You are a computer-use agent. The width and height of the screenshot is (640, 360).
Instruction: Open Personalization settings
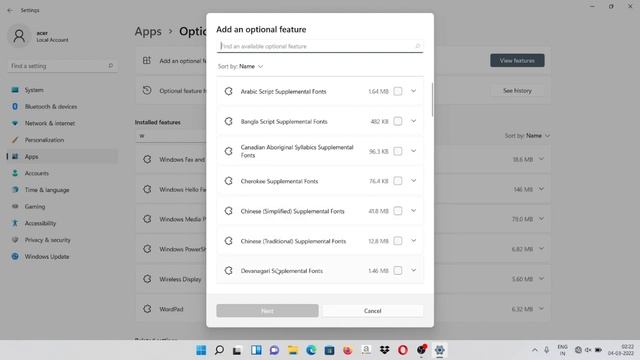62,140
